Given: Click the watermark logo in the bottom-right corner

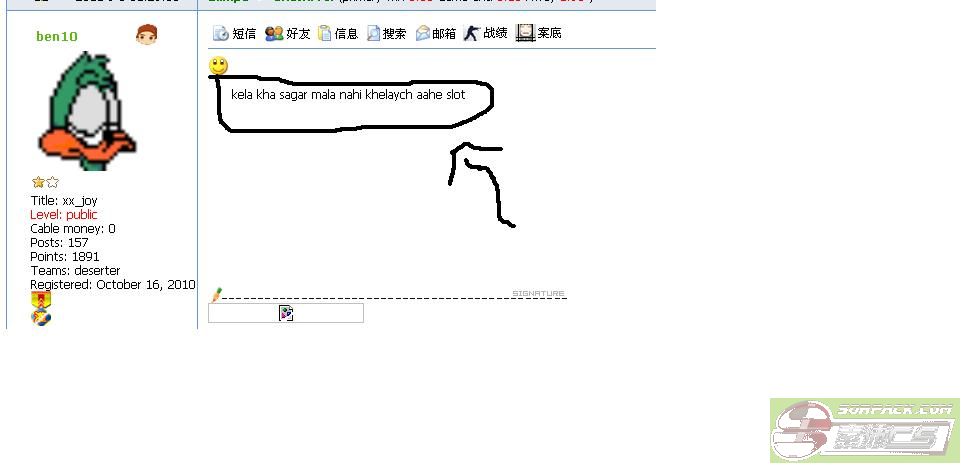Looking at the screenshot, I should pos(864,430).
